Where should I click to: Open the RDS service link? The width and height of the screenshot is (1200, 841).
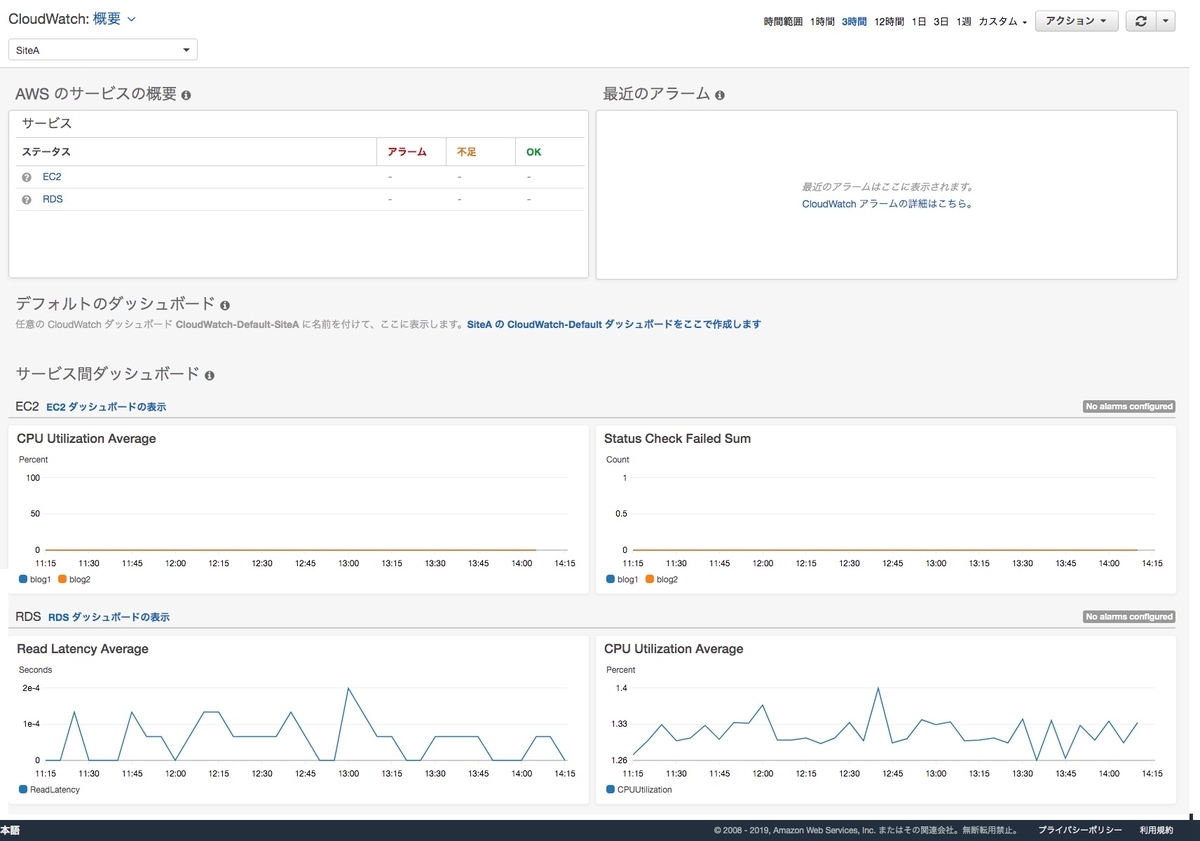[x=53, y=199]
